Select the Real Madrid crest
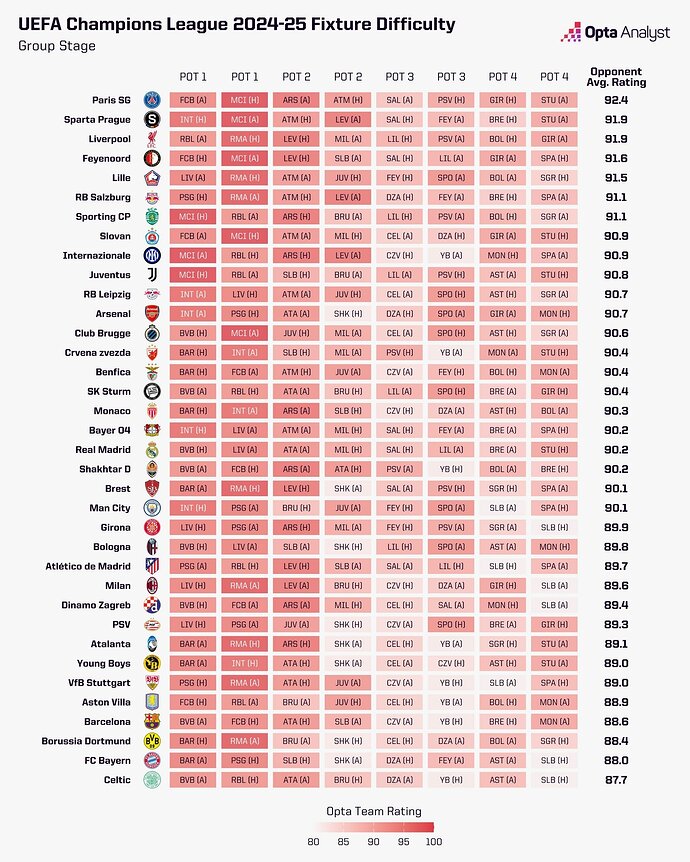The width and height of the screenshot is (690, 862). [x=151, y=450]
